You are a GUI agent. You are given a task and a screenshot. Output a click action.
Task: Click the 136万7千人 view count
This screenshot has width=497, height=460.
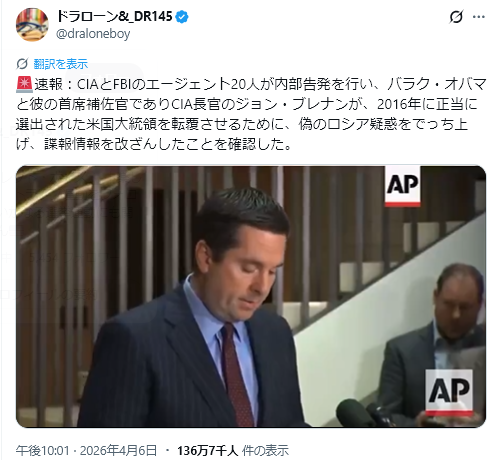207,451
